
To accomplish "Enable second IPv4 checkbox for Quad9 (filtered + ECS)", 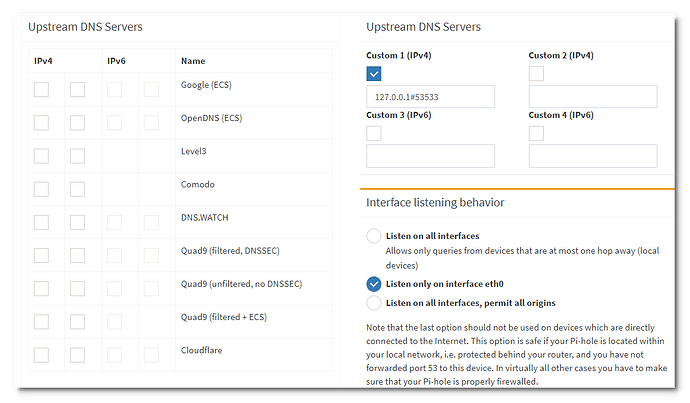I will pyautogui.click(x=77, y=321).
